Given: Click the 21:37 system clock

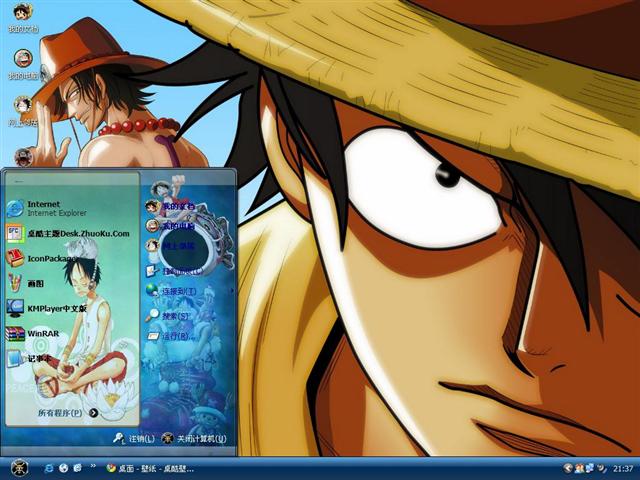Looking at the screenshot, I should coord(622,469).
